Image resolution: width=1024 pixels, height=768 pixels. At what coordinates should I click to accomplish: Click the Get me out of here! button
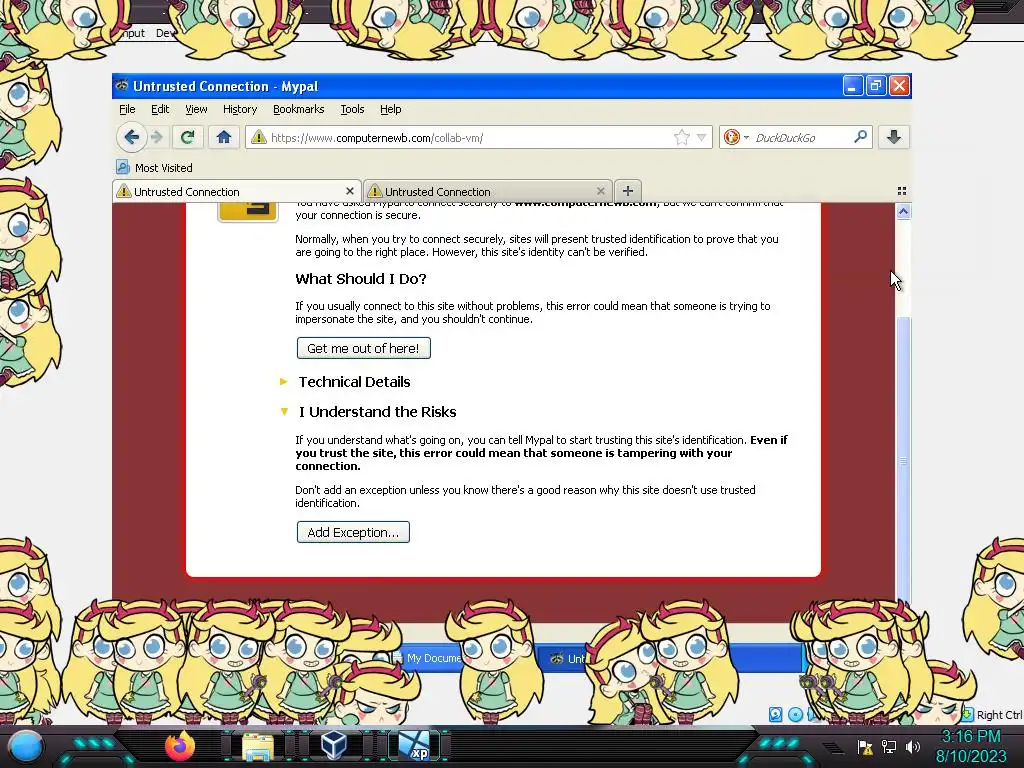point(364,348)
